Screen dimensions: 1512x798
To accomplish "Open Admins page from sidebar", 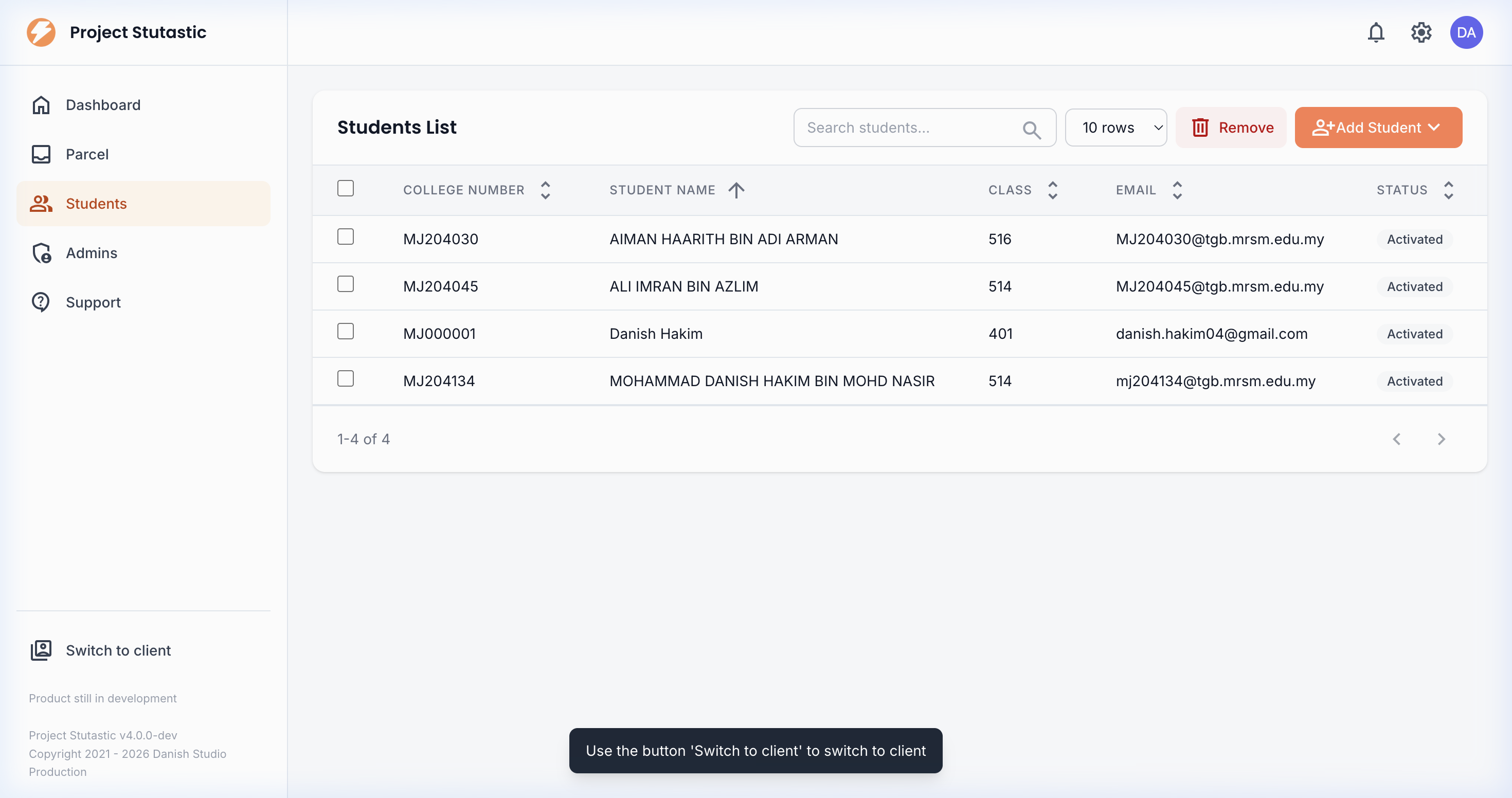I will (x=91, y=253).
